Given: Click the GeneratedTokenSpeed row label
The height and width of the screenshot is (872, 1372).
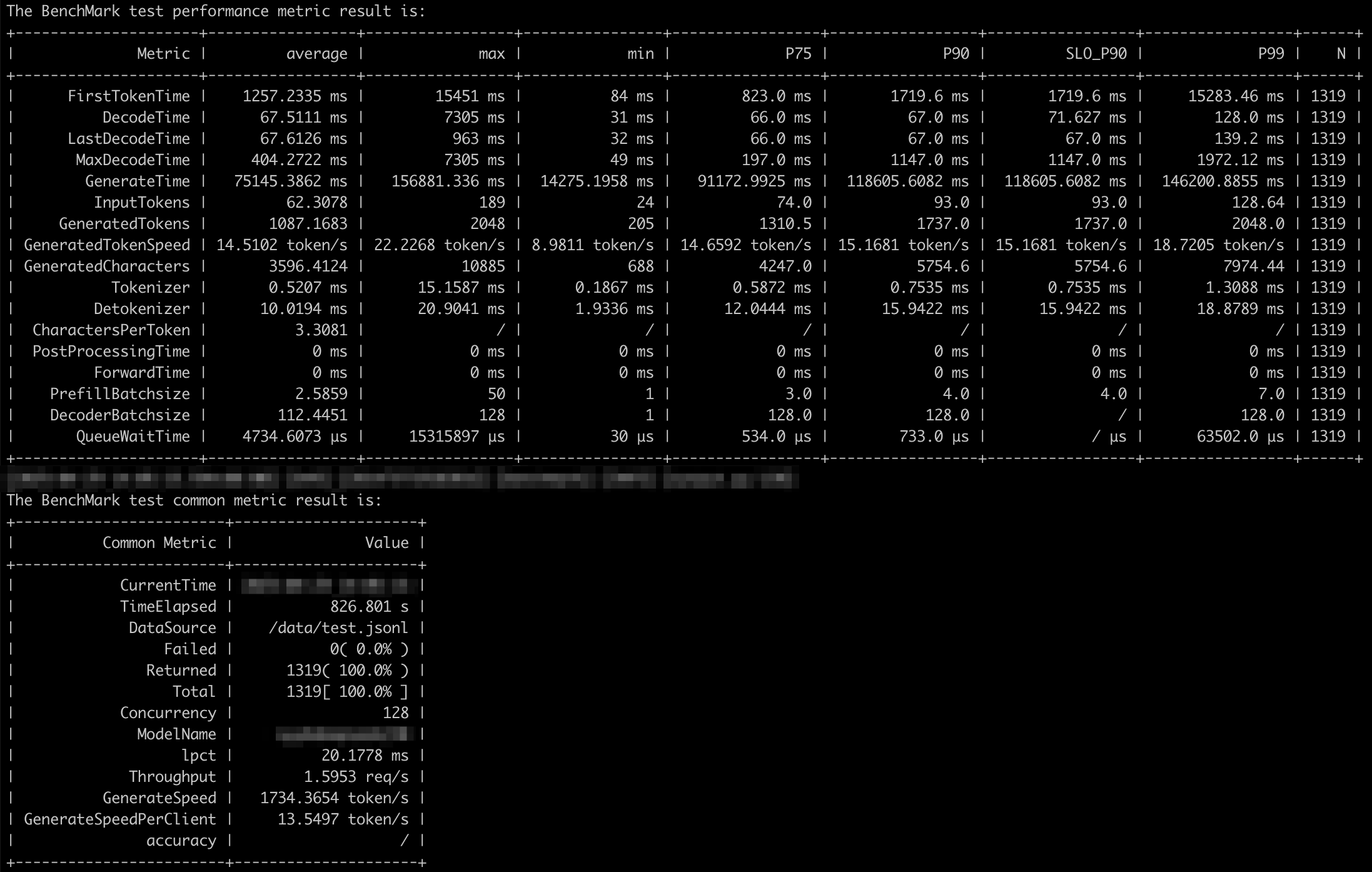Looking at the screenshot, I should [107, 245].
